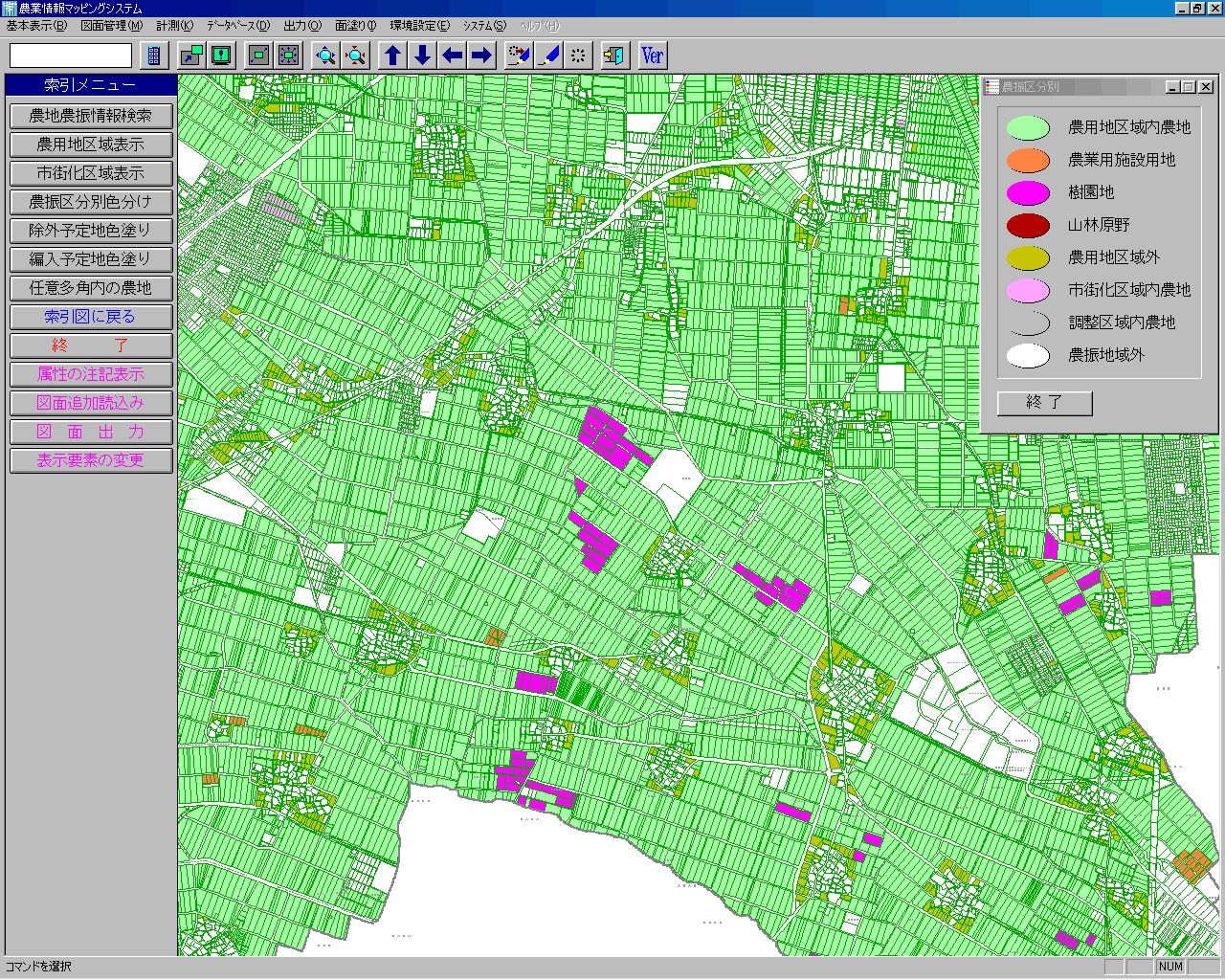Show version info via Ver icon
This screenshot has height=980, width=1225.
(653, 56)
